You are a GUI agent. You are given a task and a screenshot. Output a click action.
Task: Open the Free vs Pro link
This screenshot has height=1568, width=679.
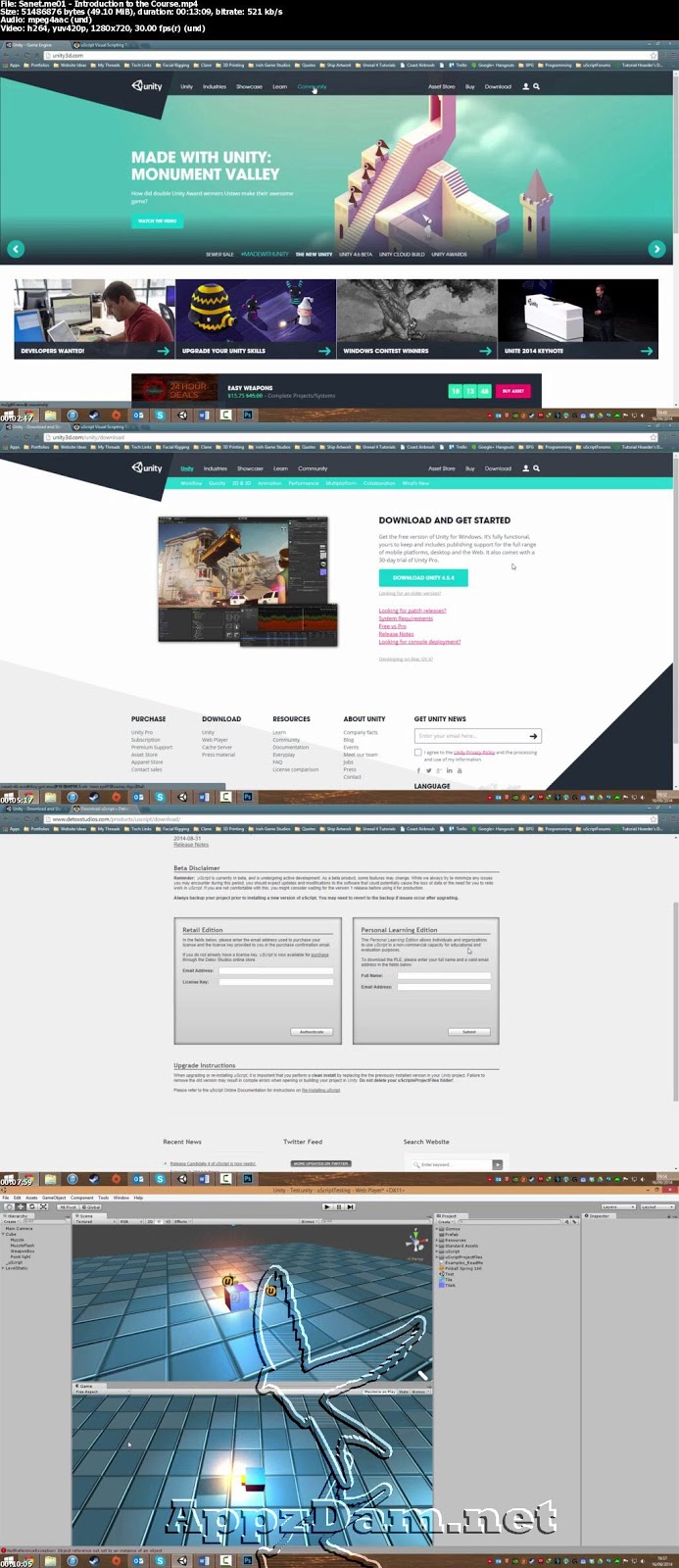coord(393,626)
